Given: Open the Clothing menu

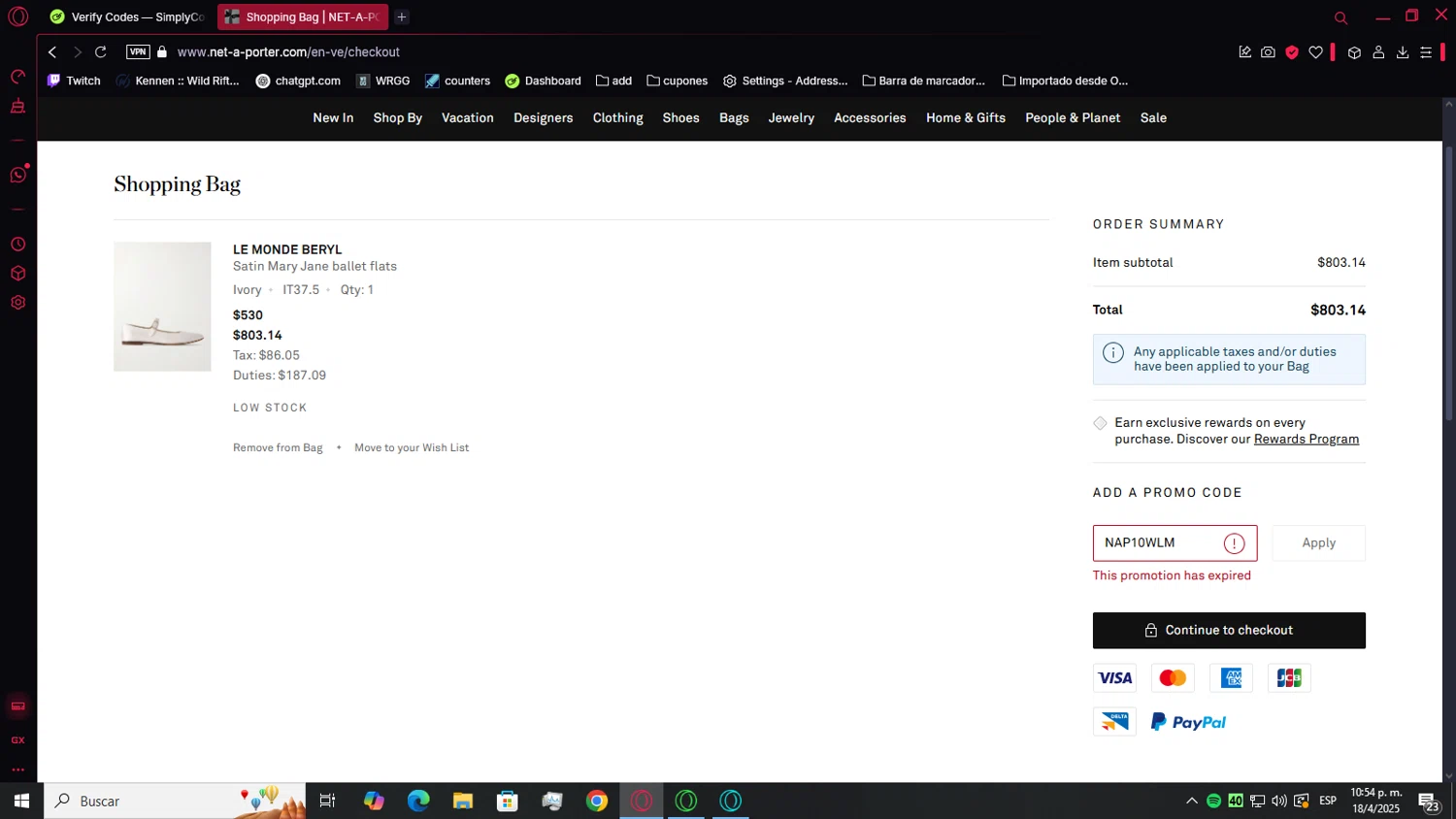Looking at the screenshot, I should click(x=618, y=117).
